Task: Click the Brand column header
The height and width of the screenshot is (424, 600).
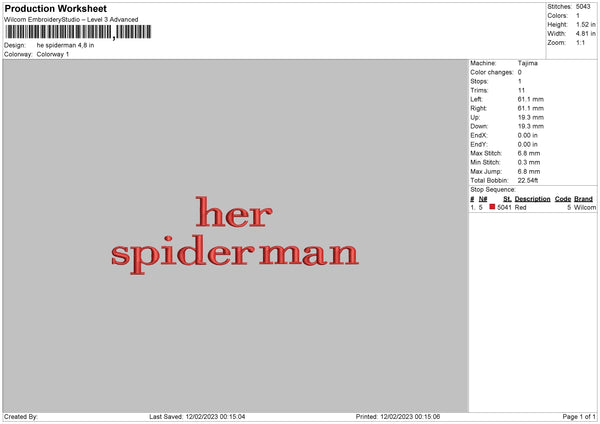Action: tap(583, 199)
